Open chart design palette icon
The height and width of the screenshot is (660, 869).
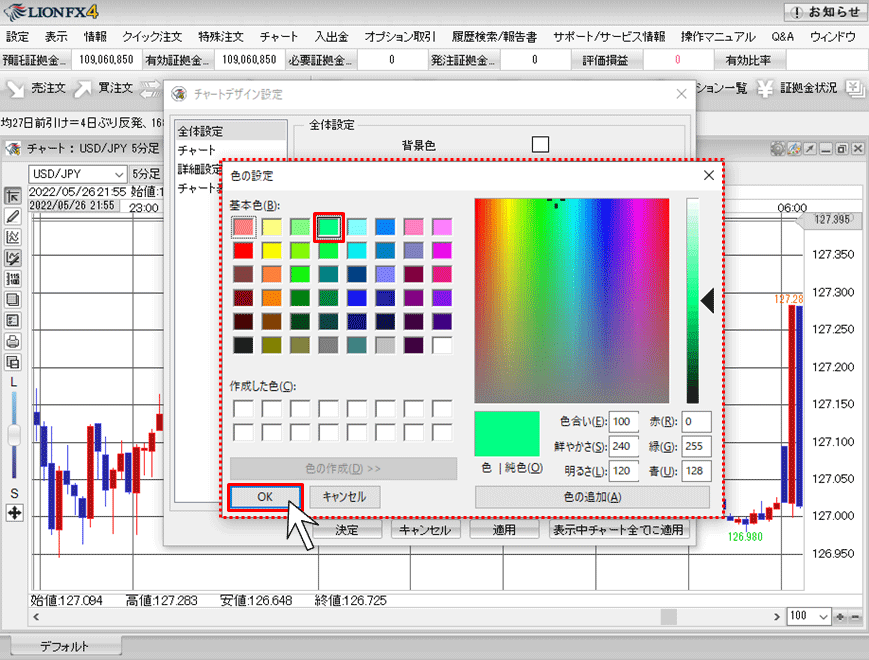(x=794, y=149)
